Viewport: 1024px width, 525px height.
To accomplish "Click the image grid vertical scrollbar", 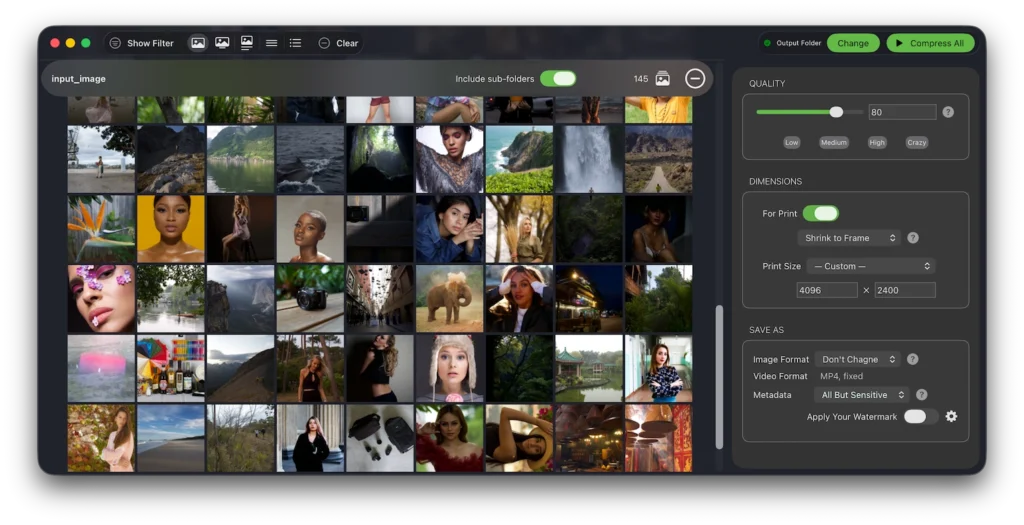I will [x=719, y=377].
